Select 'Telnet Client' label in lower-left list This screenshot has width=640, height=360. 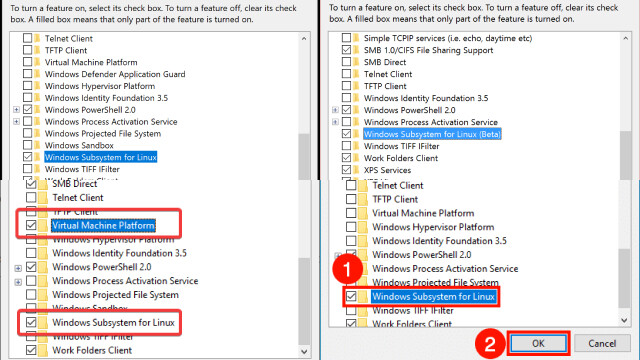point(78,198)
